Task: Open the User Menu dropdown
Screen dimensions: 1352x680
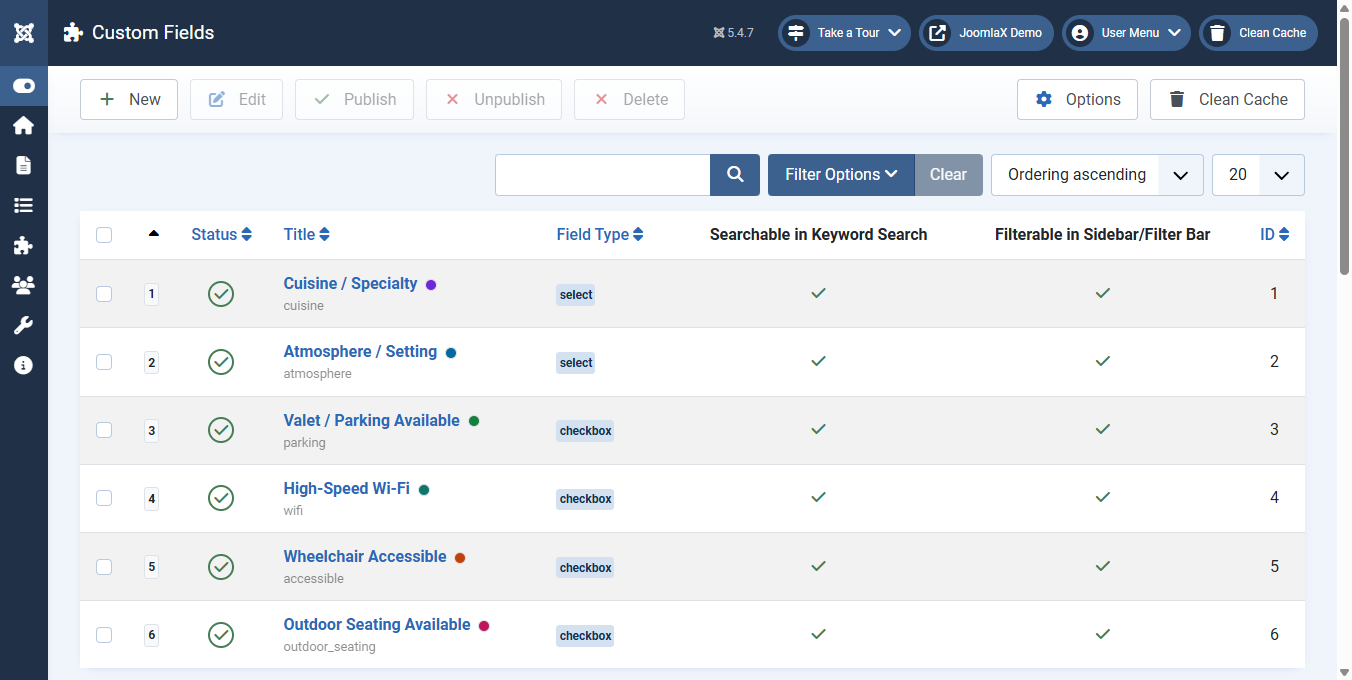Action: (1126, 33)
